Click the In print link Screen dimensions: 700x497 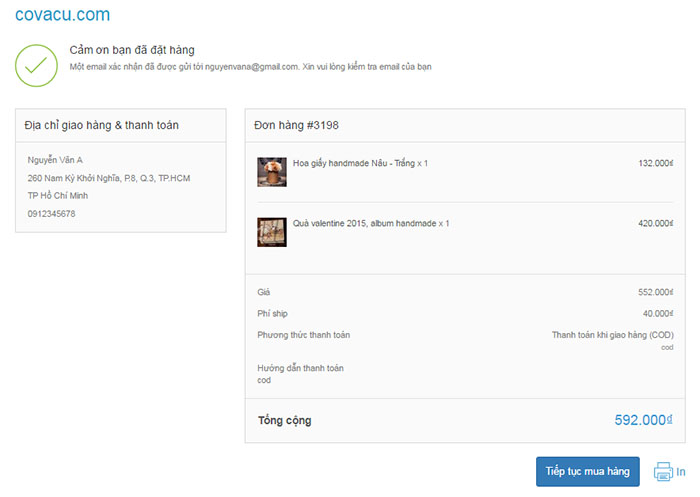(681, 471)
